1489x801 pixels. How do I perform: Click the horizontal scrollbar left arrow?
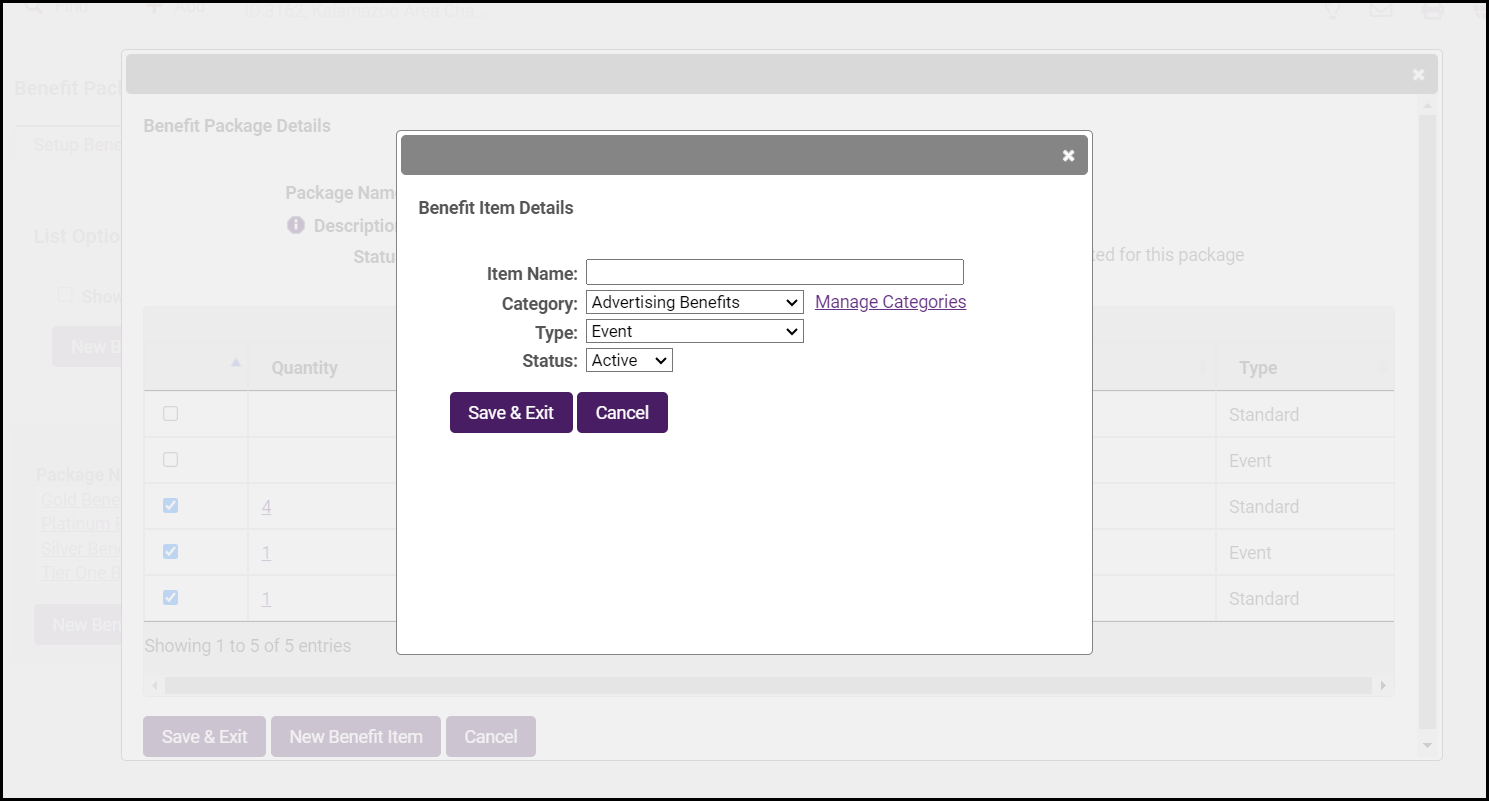[x=154, y=686]
